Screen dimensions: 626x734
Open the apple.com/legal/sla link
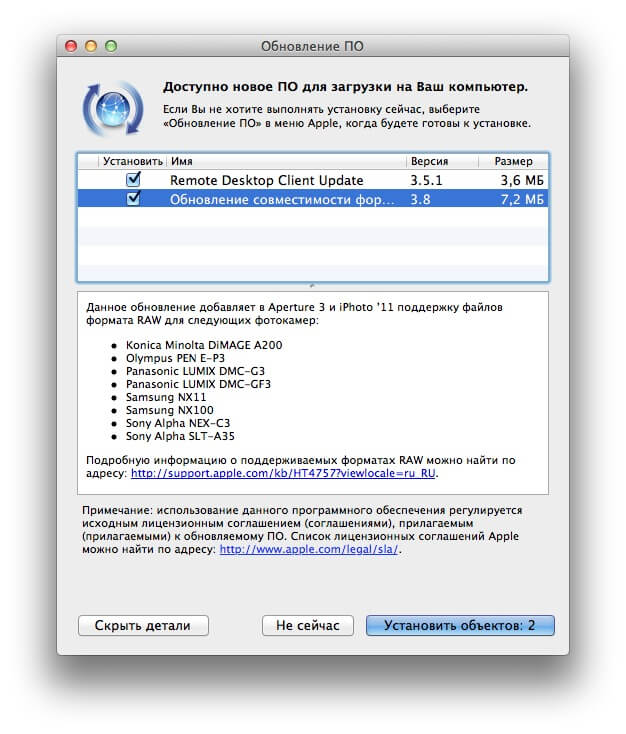pos(309,549)
